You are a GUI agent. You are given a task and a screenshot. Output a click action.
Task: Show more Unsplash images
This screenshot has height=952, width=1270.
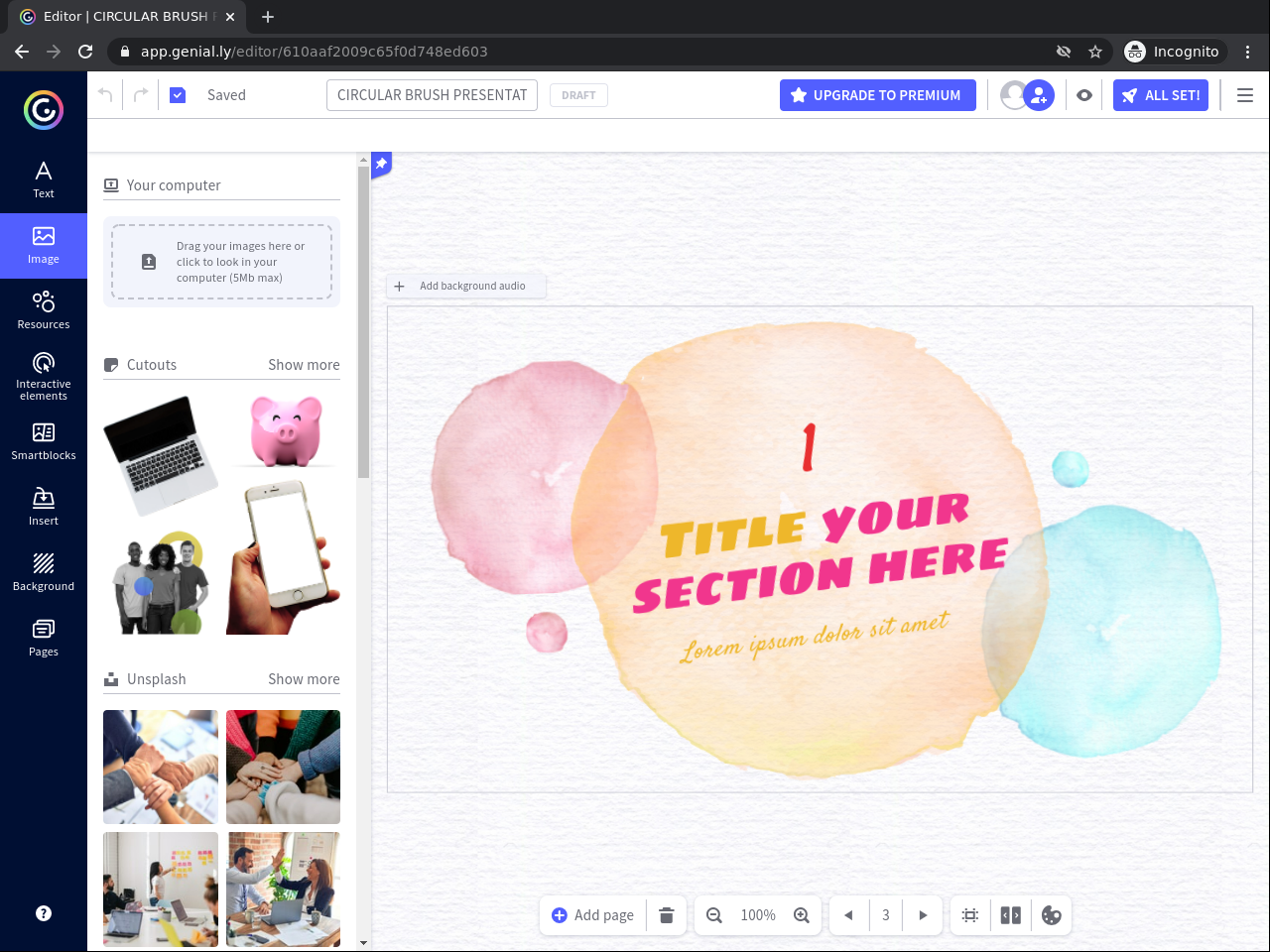coord(304,679)
